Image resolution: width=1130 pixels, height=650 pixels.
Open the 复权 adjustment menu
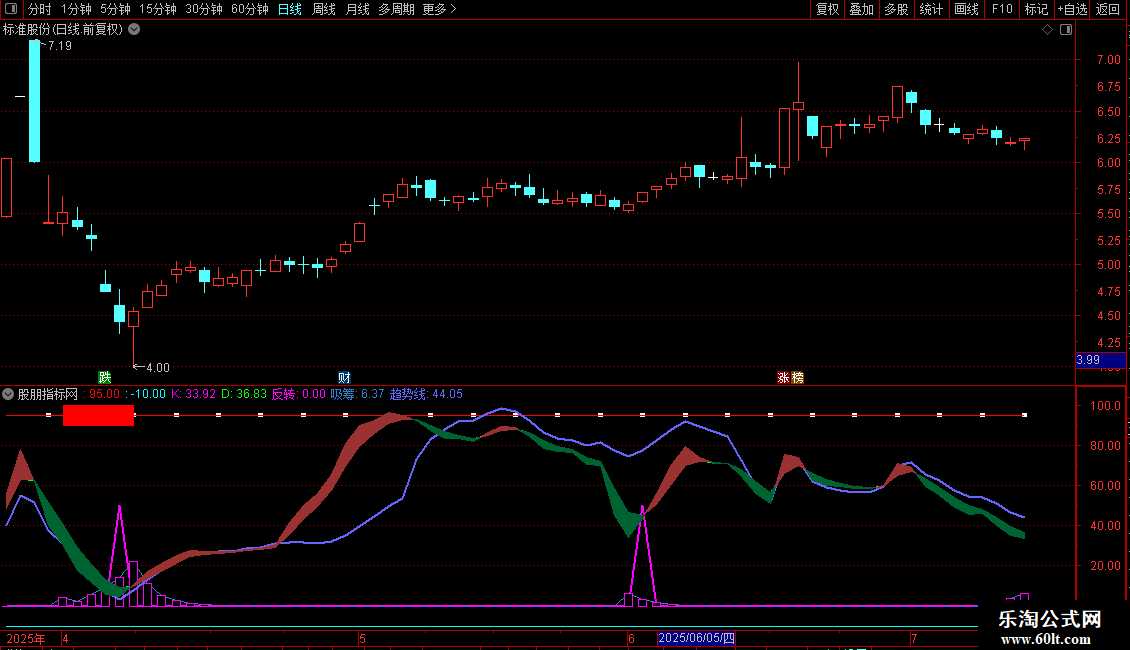827,9
